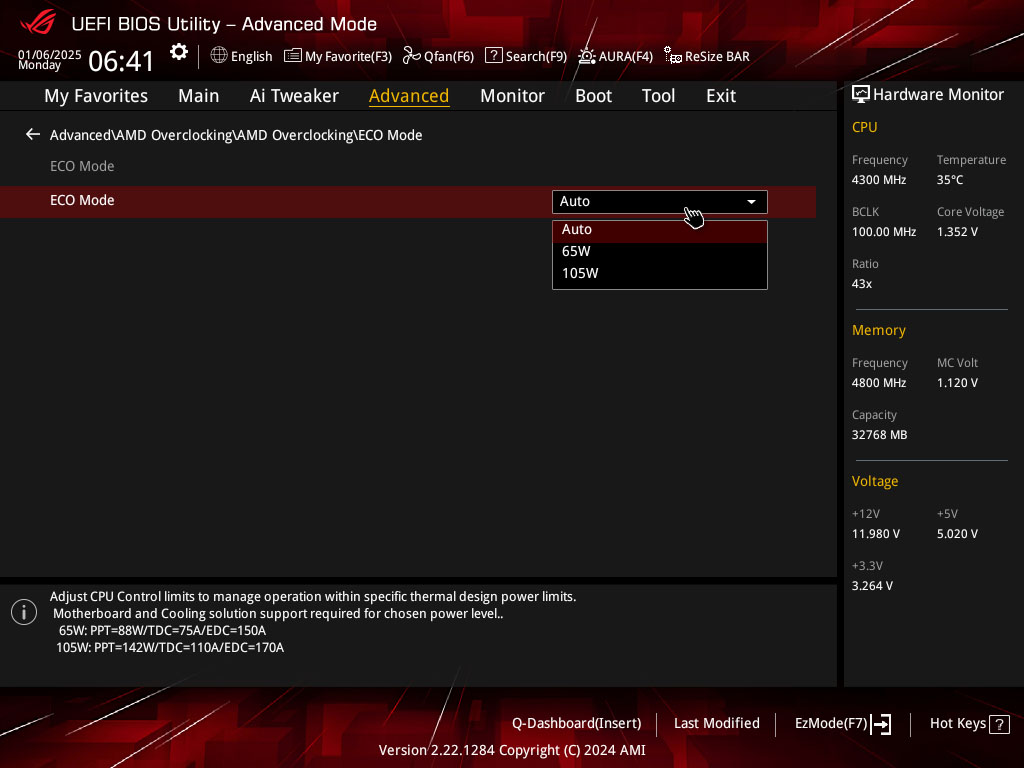
Task: Click the BCLK value 100.00 MHz
Action: pos(884,232)
